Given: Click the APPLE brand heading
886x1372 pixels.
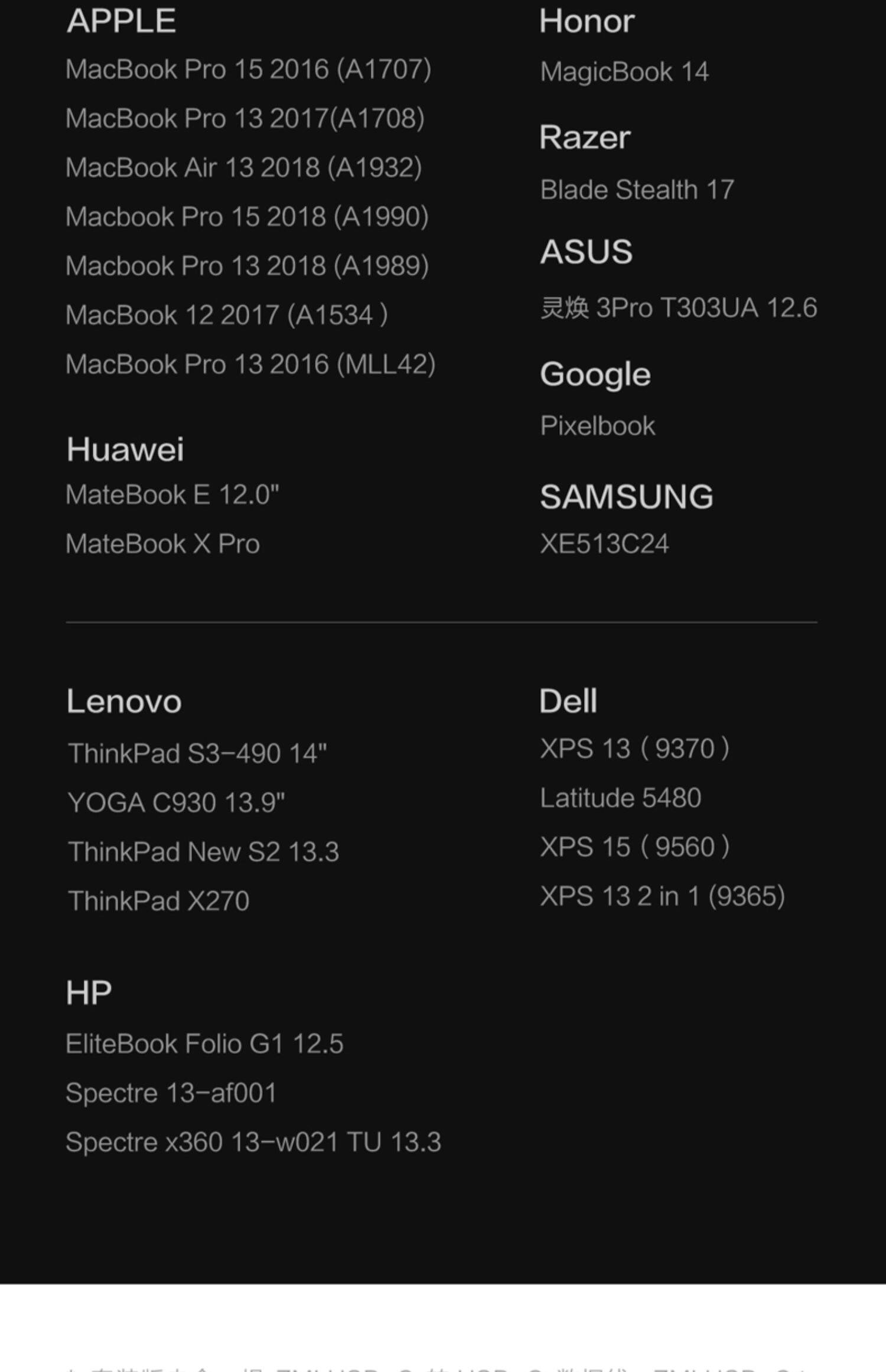Looking at the screenshot, I should (121, 21).
